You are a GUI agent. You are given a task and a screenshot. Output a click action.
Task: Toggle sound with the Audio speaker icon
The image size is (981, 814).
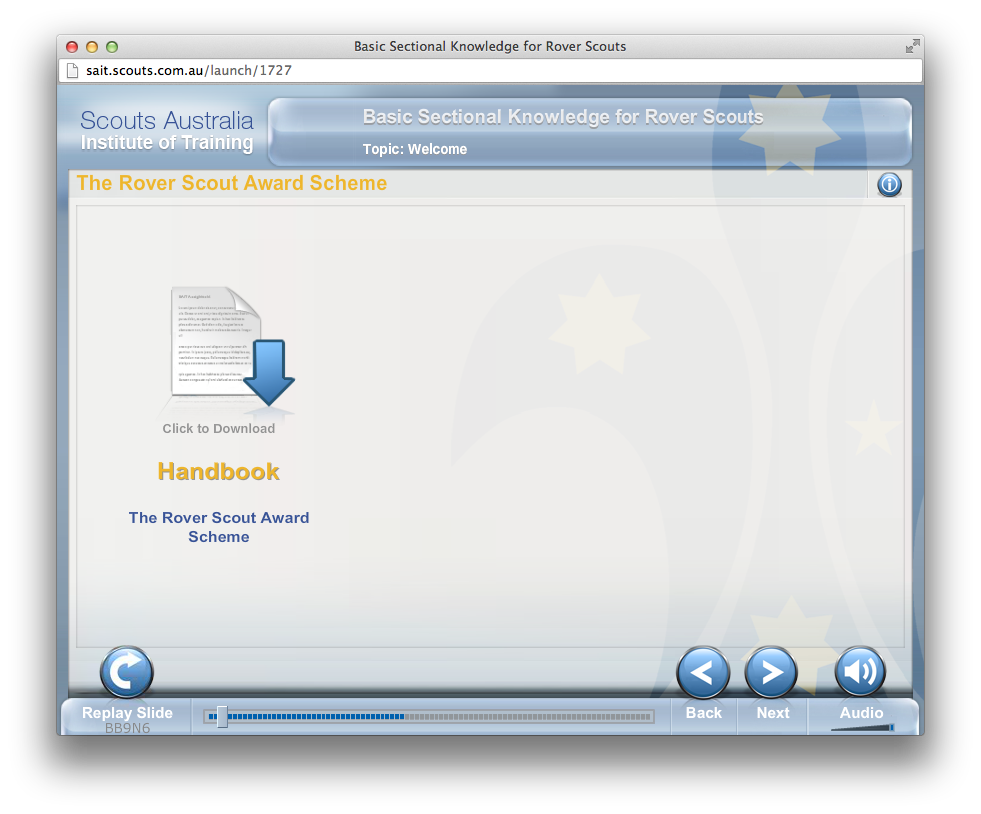click(x=860, y=672)
